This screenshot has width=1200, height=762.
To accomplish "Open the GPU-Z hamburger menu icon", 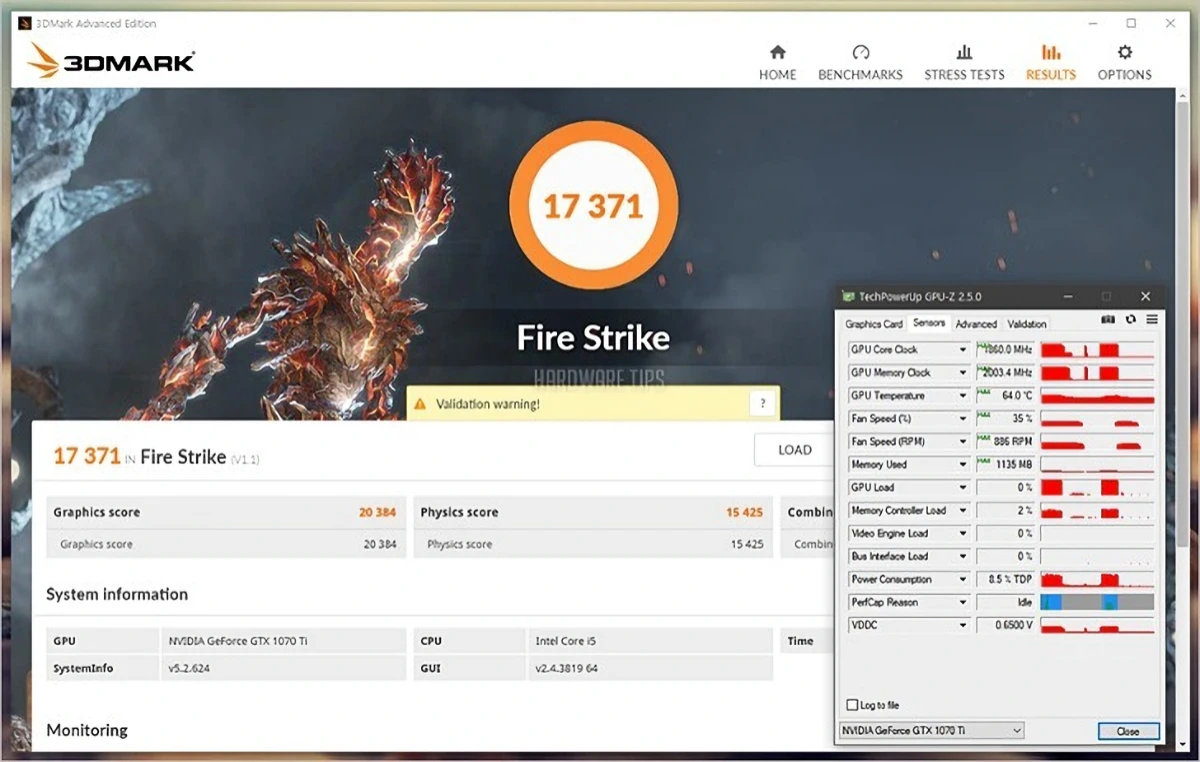I will 1152,320.
